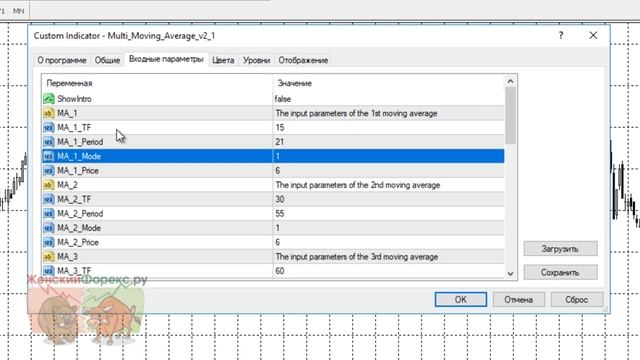The height and width of the screenshot is (360, 640).
Task: Open the Отображение tab
Action: 303,60
